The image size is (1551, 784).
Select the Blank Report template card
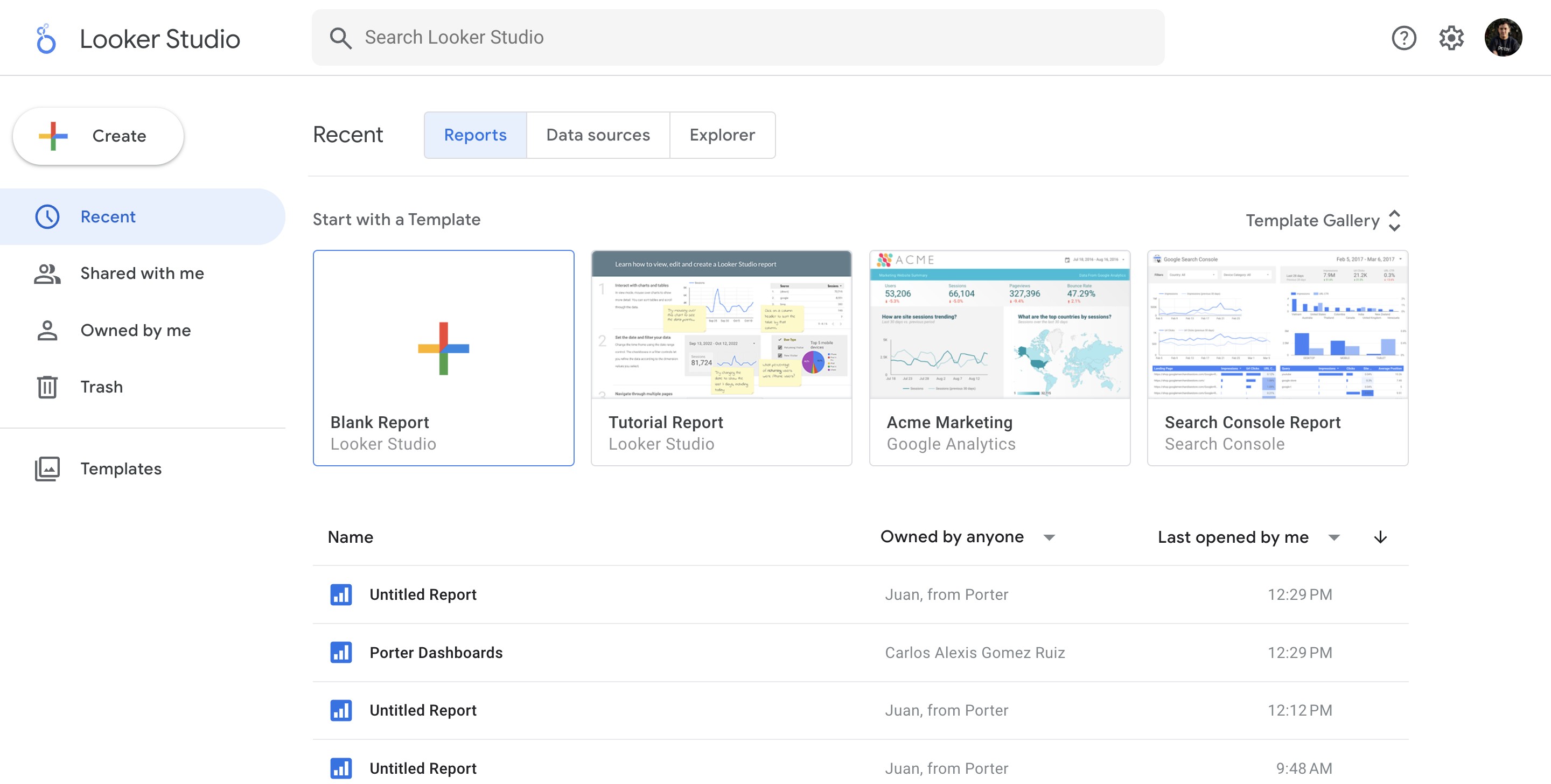[x=443, y=356]
